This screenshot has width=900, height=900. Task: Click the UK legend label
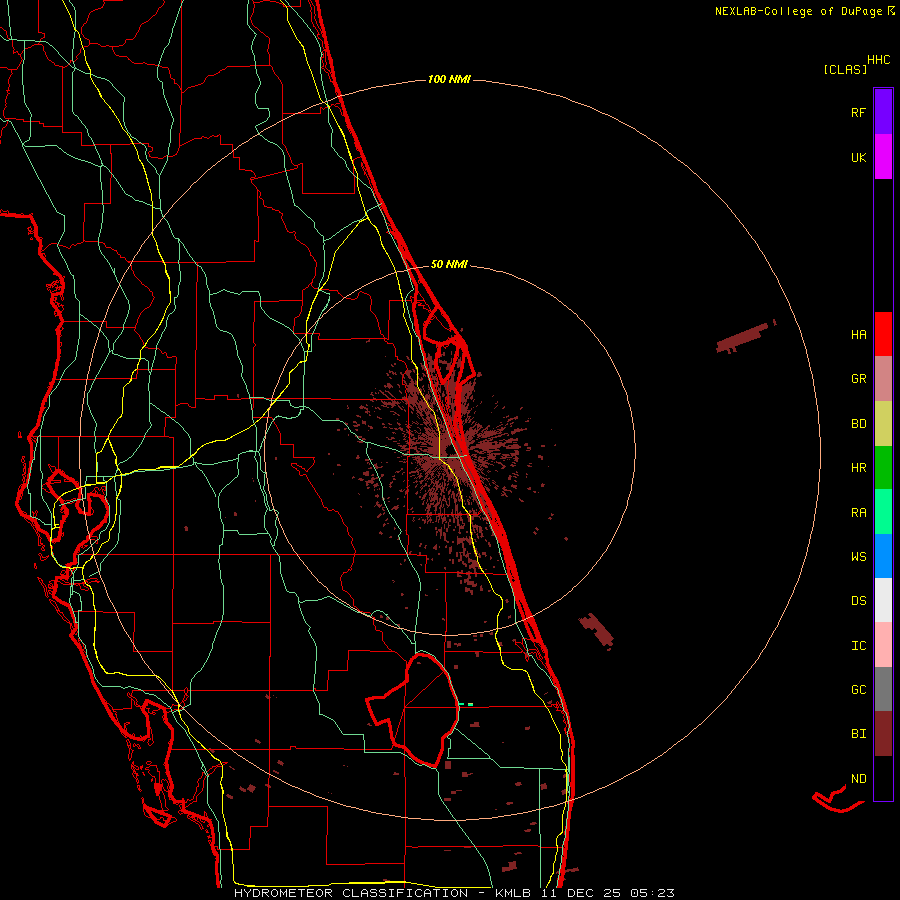click(858, 157)
